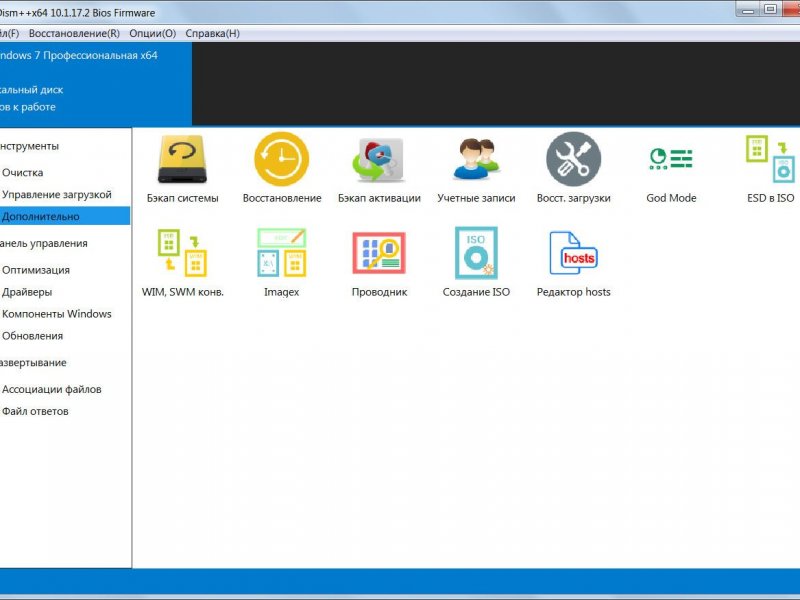Click the Бэкап системы label
This screenshot has height=600, width=800.
(182, 198)
